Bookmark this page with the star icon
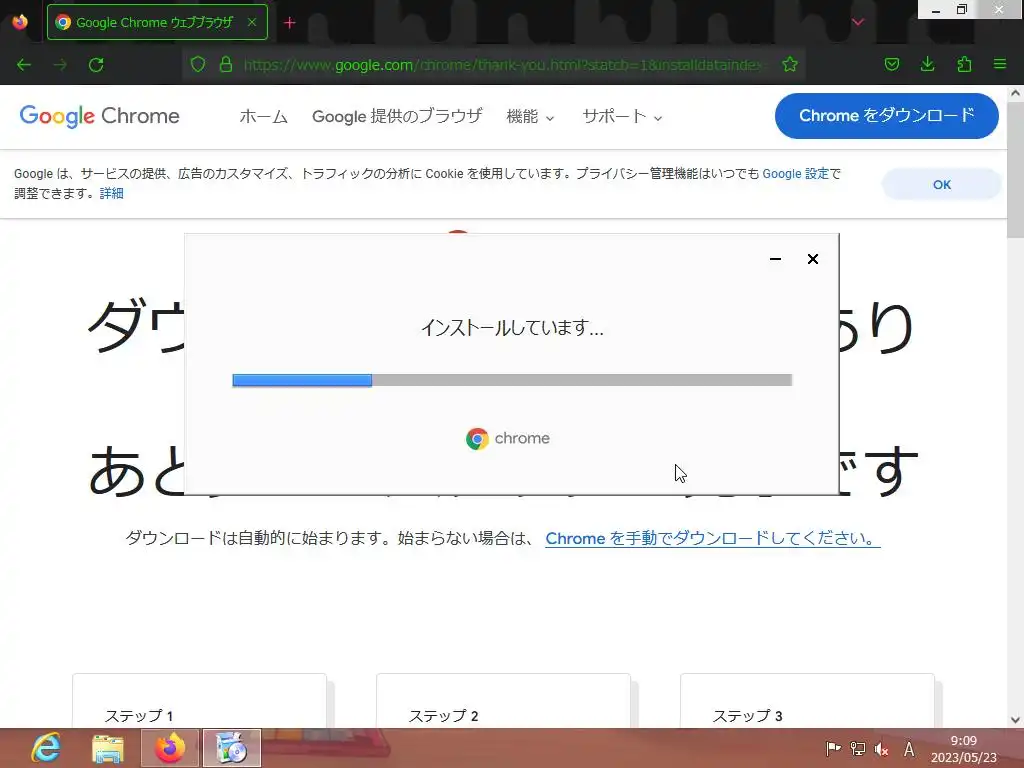The height and width of the screenshot is (768, 1024). 790,64
